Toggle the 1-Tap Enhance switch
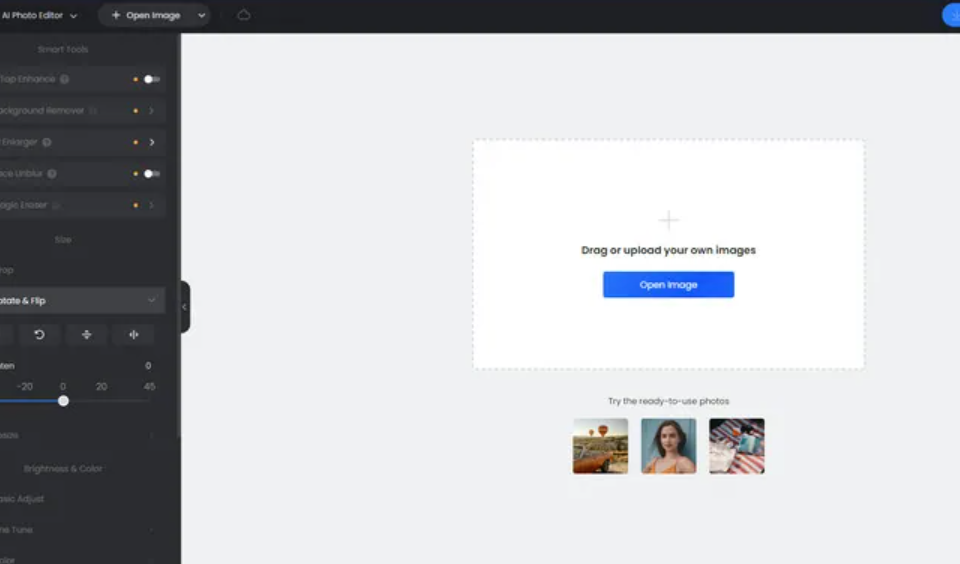This screenshot has width=960, height=564. [151, 79]
